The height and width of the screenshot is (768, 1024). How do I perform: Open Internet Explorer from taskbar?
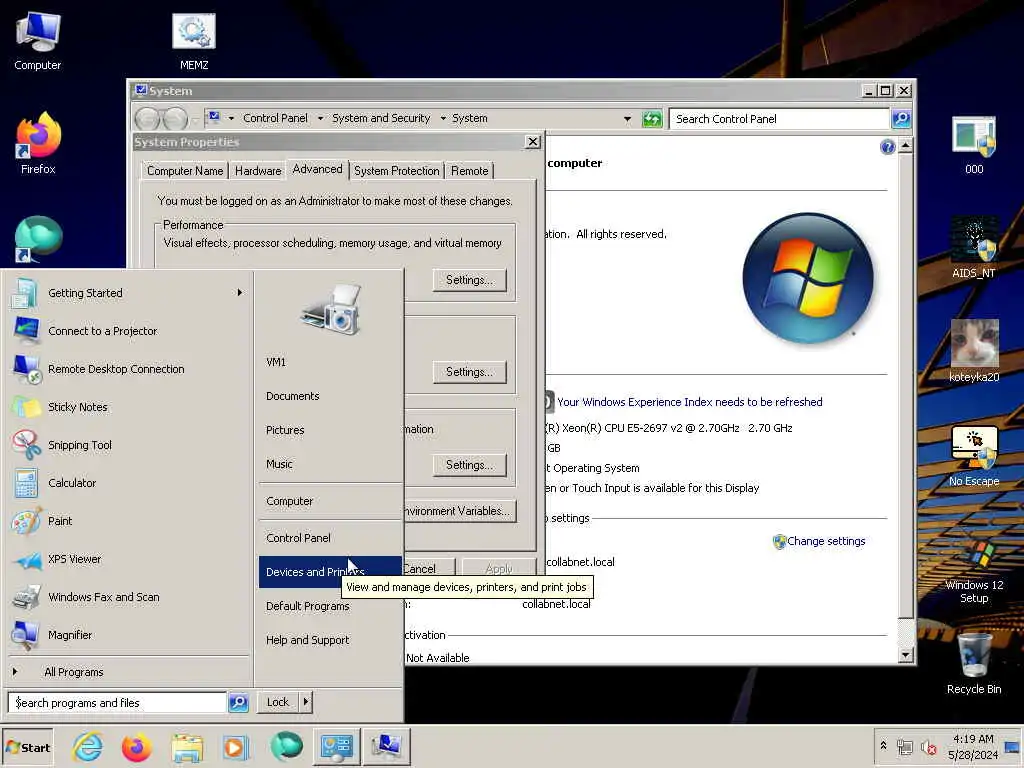[88, 747]
